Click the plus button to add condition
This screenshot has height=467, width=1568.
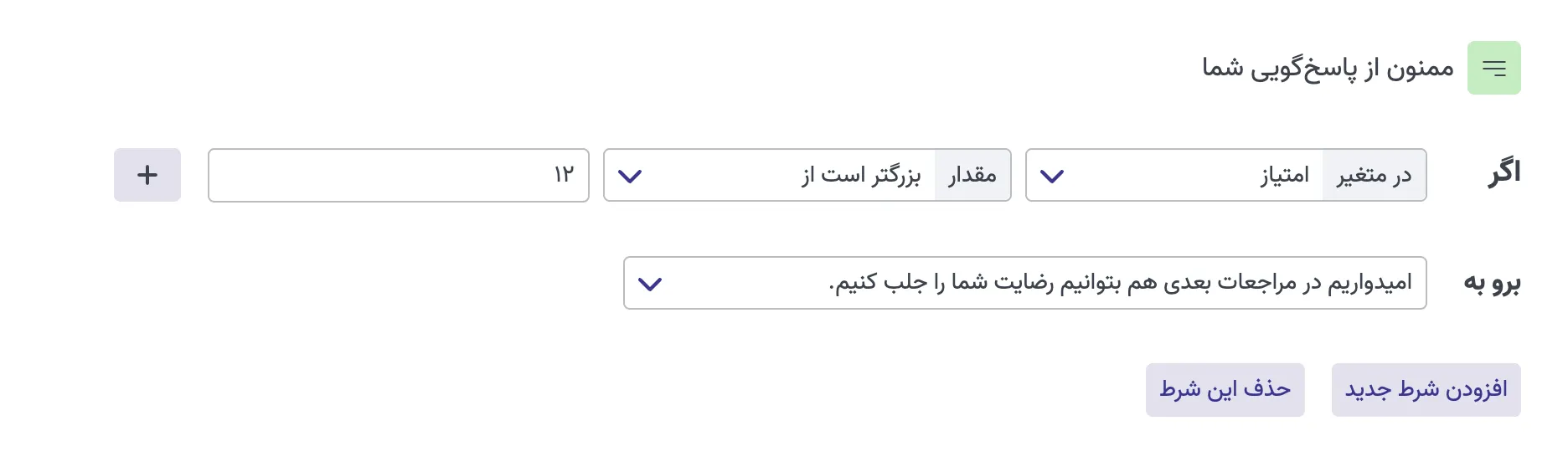click(147, 175)
